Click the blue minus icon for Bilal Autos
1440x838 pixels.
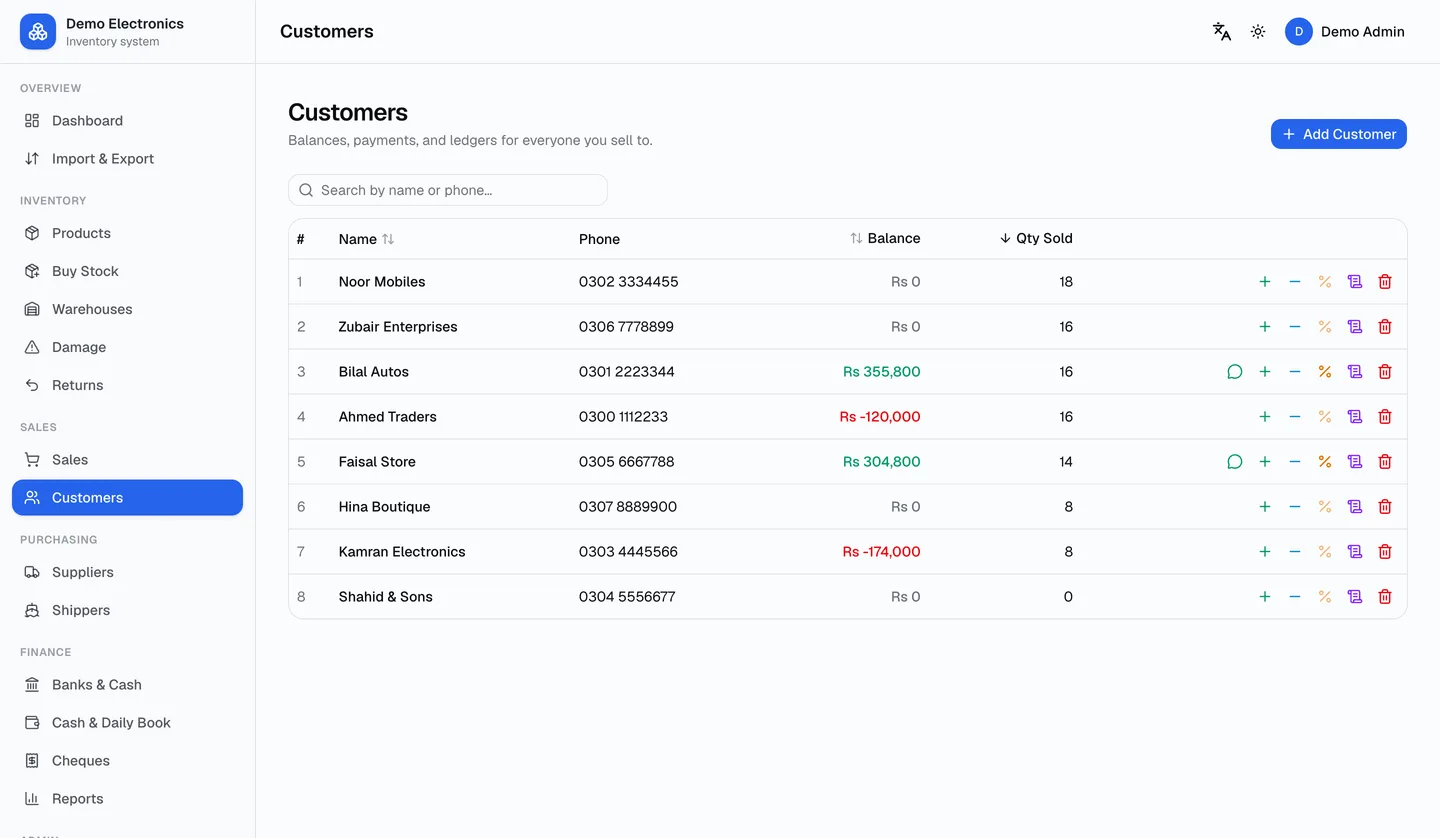point(1295,372)
